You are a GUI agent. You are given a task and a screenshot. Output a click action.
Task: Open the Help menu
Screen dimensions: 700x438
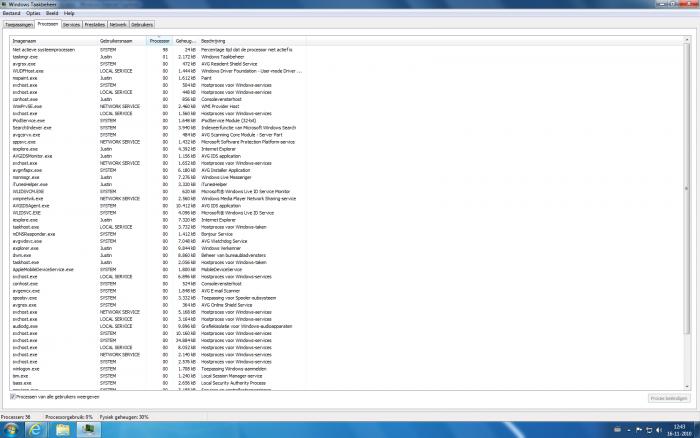(69, 13)
